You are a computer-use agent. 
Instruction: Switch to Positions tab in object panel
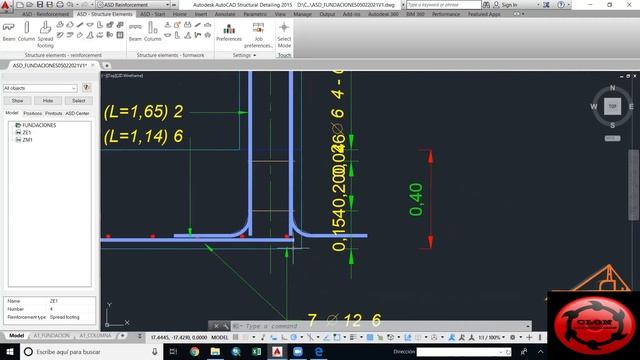point(32,113)
